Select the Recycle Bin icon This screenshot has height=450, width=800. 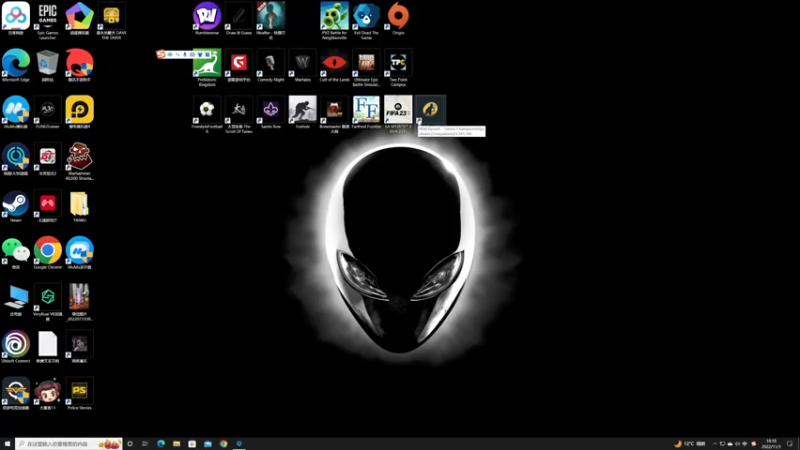tap(47, 65)
